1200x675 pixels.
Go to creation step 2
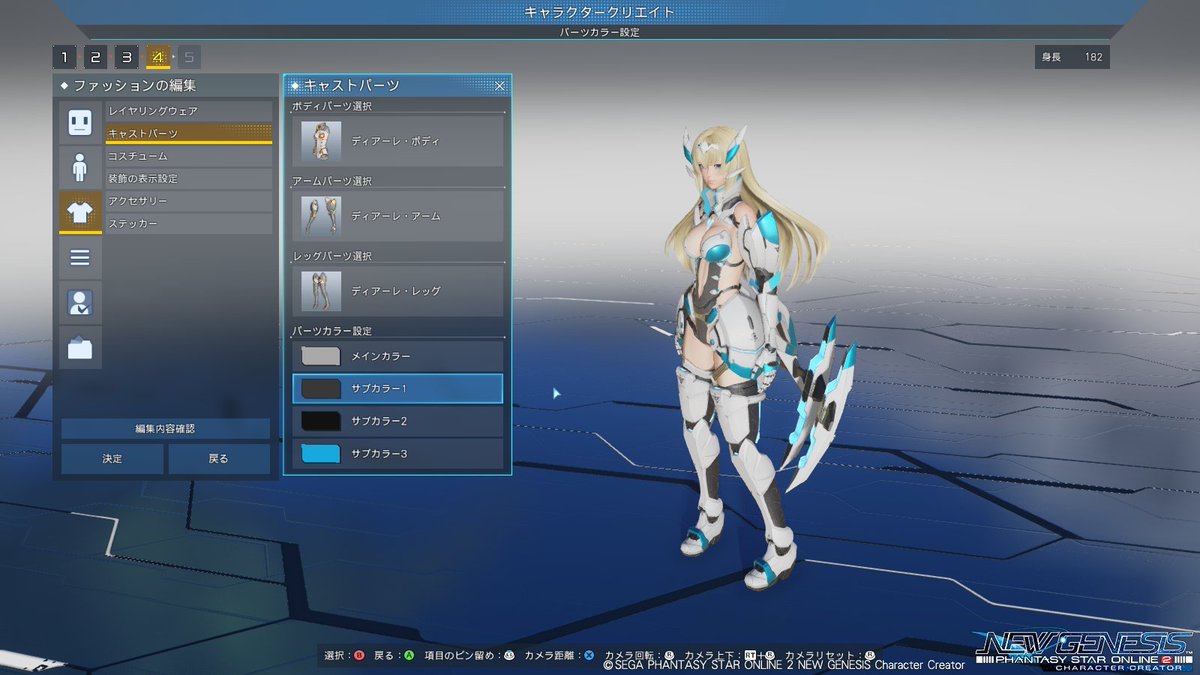(96, 57)
